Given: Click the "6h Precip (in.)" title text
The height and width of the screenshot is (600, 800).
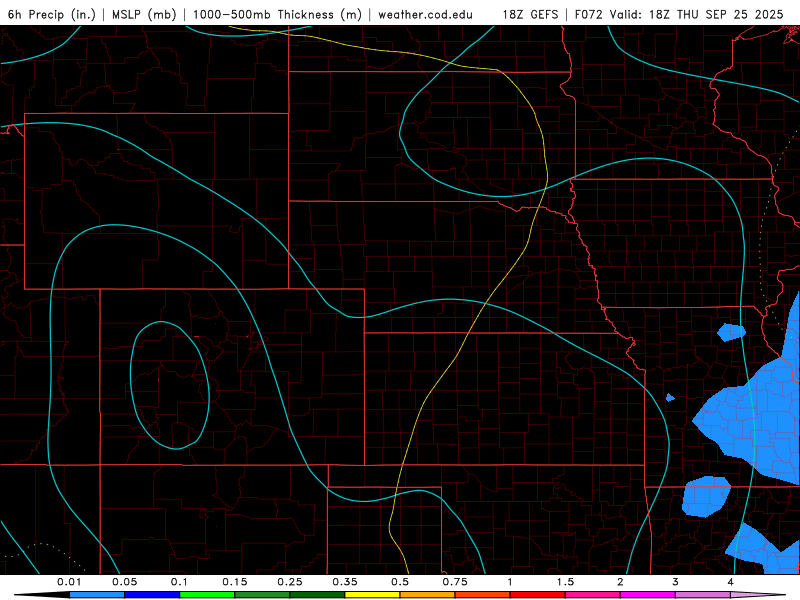Looking at the screenshot, I should click(x=52, y=14).
